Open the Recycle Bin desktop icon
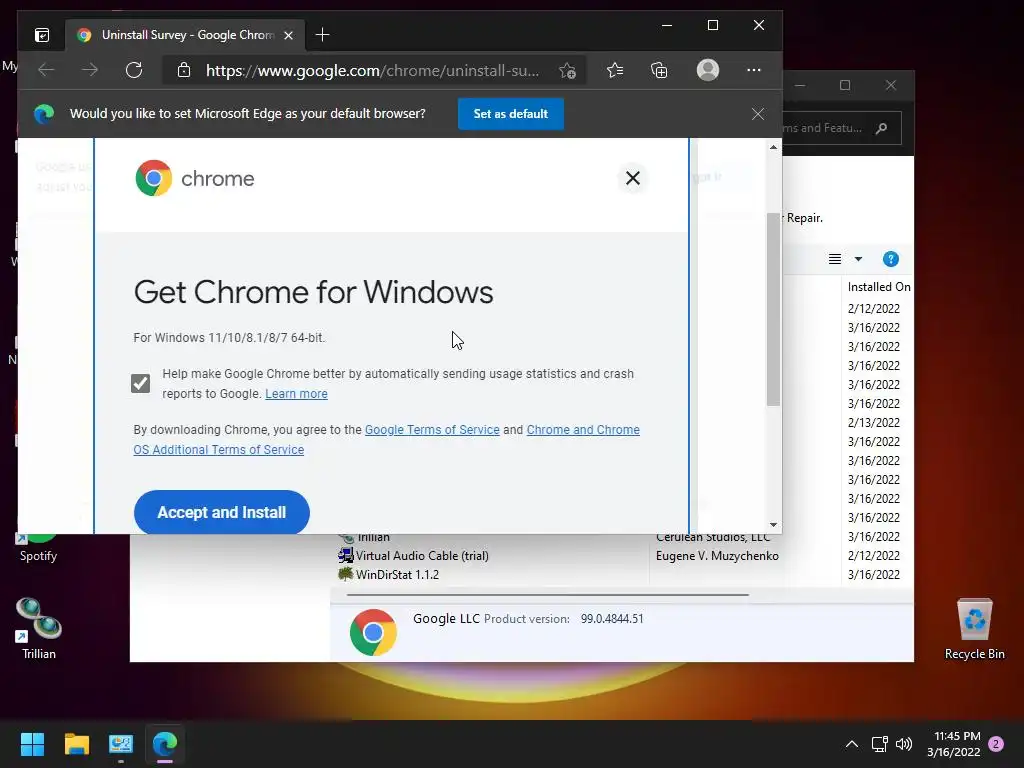The height and width of the screenshot is (768, 1024). tap(974, 629)
